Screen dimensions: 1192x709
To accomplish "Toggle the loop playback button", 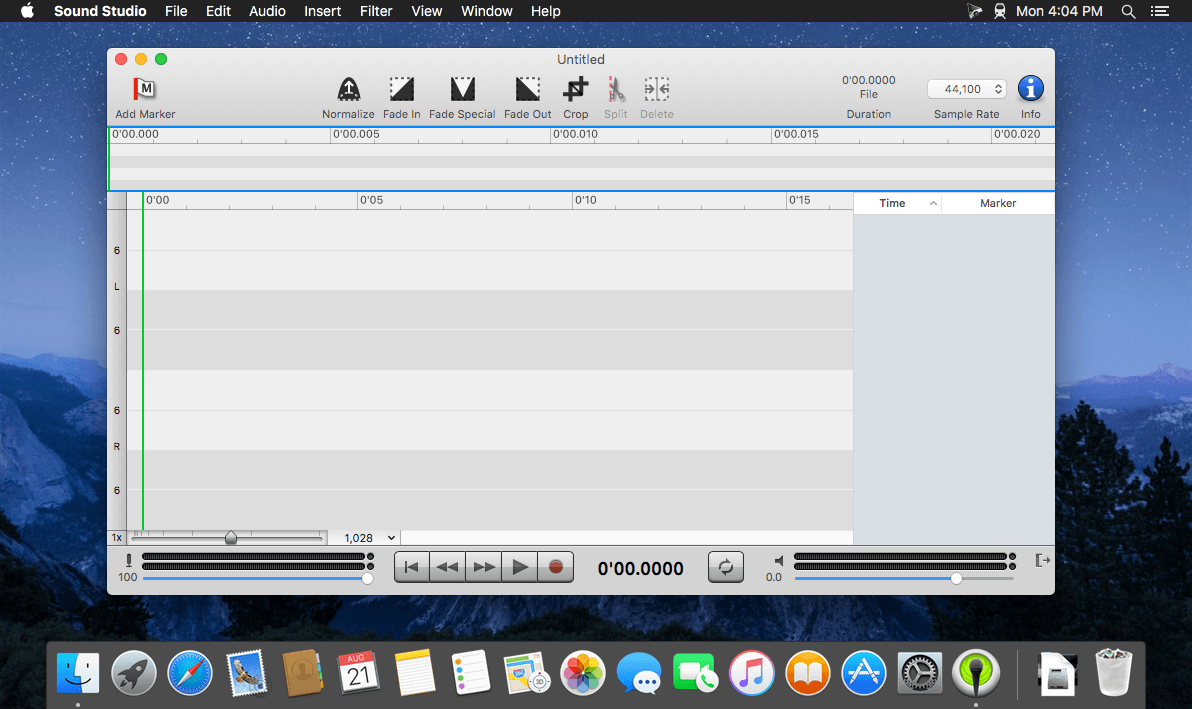I will (725, 567).
